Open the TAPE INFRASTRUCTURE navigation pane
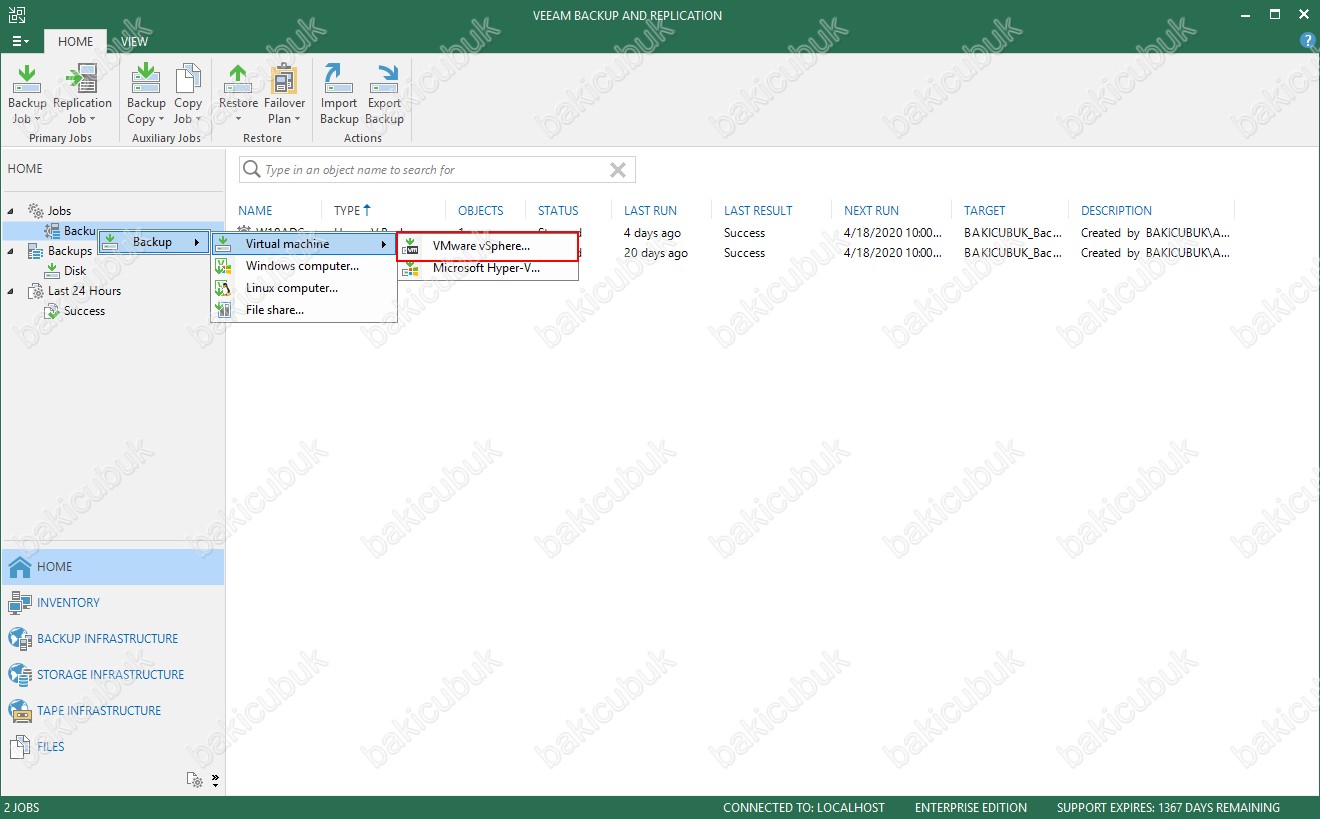The height and width of the screenshot is (819, 1320). tap(112, 711)
